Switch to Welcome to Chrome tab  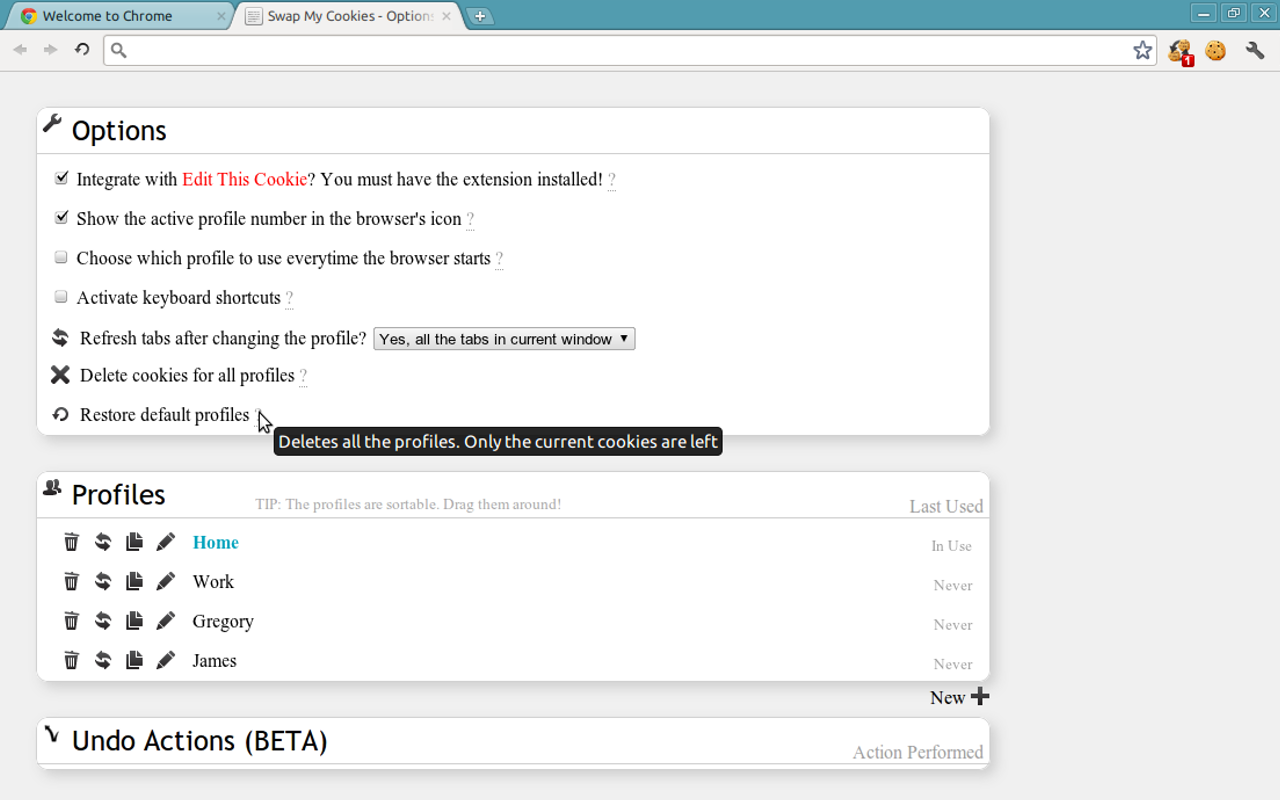(118, 16)
